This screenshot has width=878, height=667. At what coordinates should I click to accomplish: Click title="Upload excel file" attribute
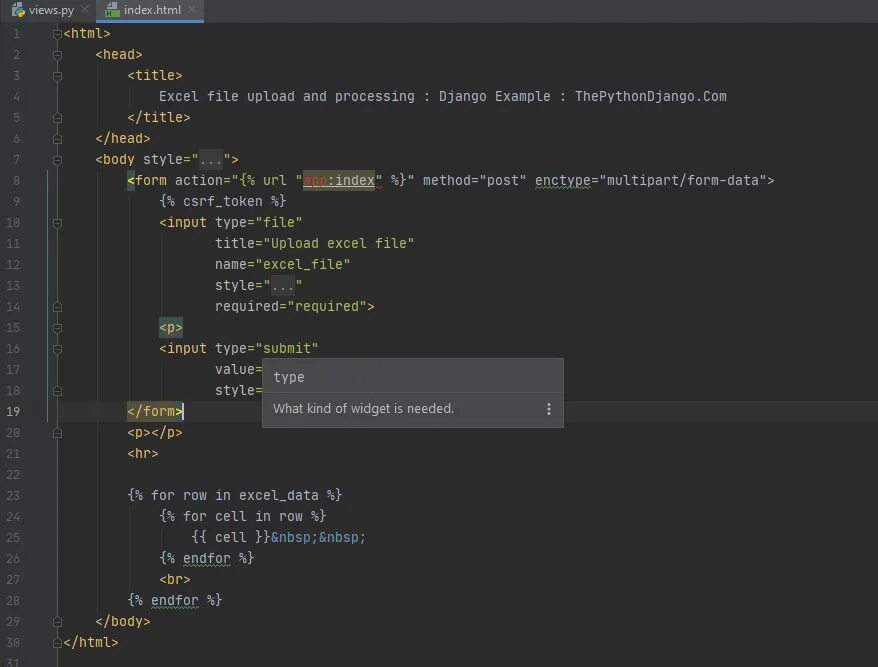coord(315,244)
